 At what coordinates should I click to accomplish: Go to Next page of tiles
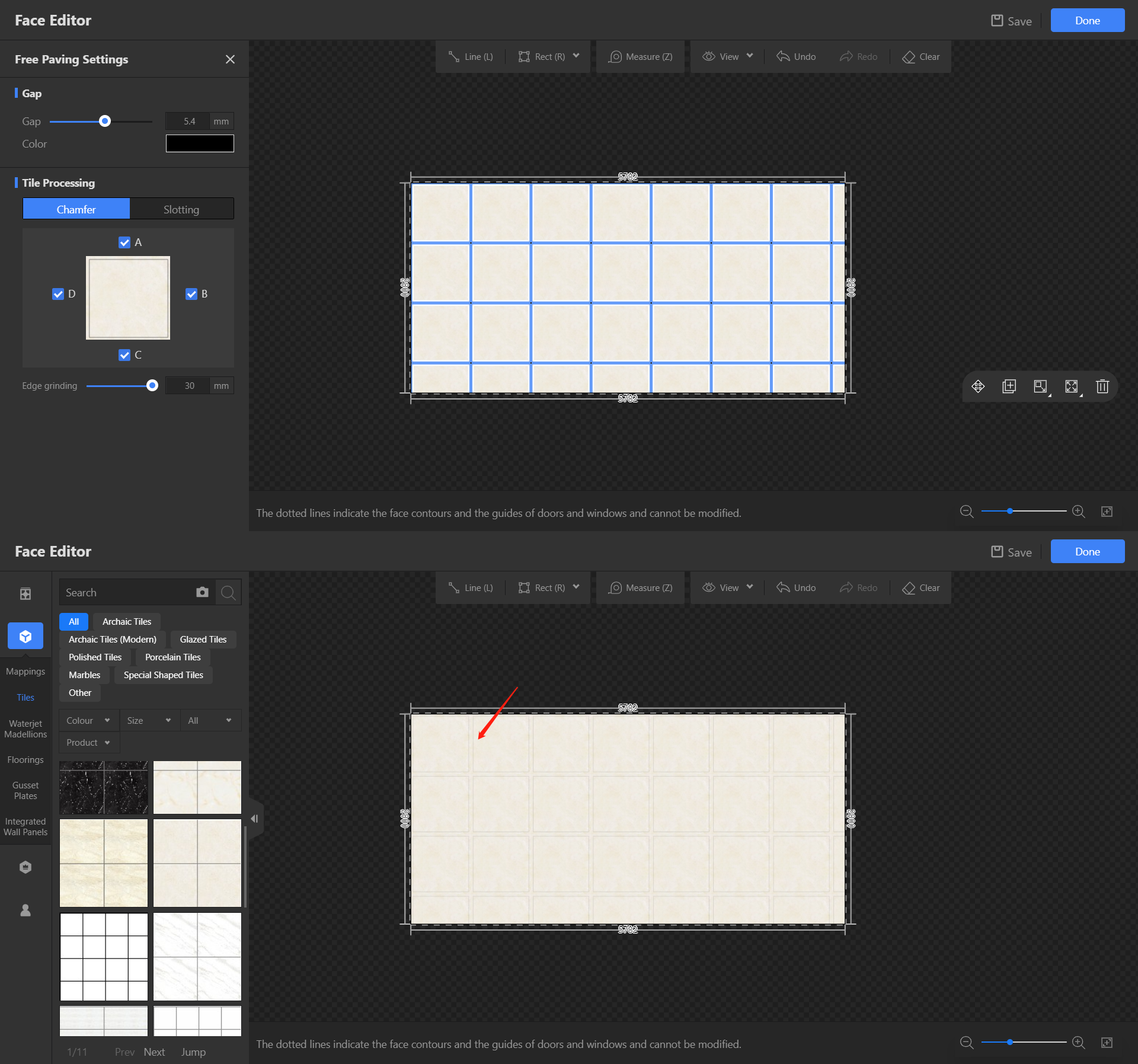click(154, 1052)
